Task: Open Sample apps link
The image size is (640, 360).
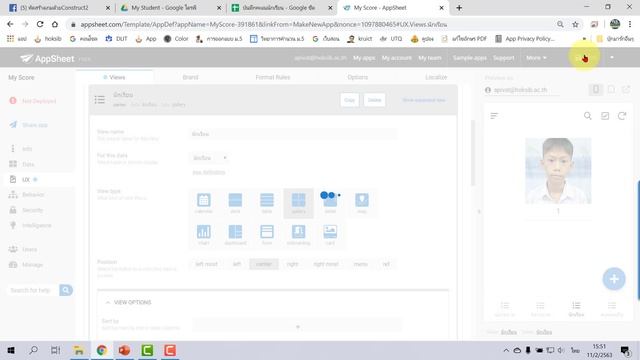Action: click(469, 58)
